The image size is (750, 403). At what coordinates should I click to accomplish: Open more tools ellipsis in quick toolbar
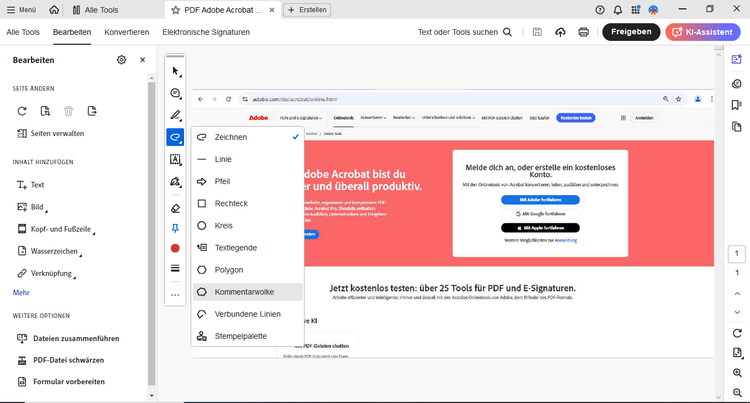tap(176, 295)
